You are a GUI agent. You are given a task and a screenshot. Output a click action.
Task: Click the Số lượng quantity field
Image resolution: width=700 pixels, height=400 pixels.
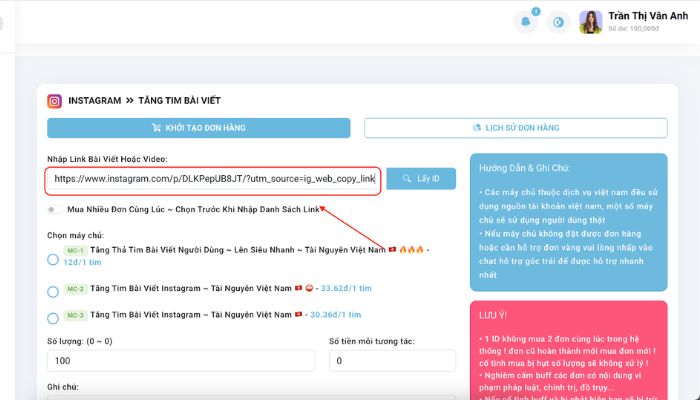coord(181,361)
